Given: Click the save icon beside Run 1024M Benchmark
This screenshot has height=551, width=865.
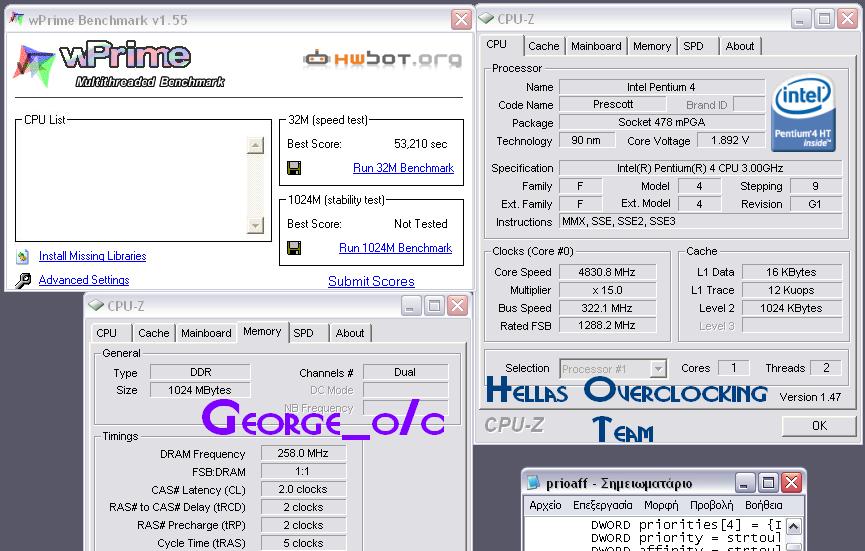Looking at the screenshot, I should coord(294,248).
